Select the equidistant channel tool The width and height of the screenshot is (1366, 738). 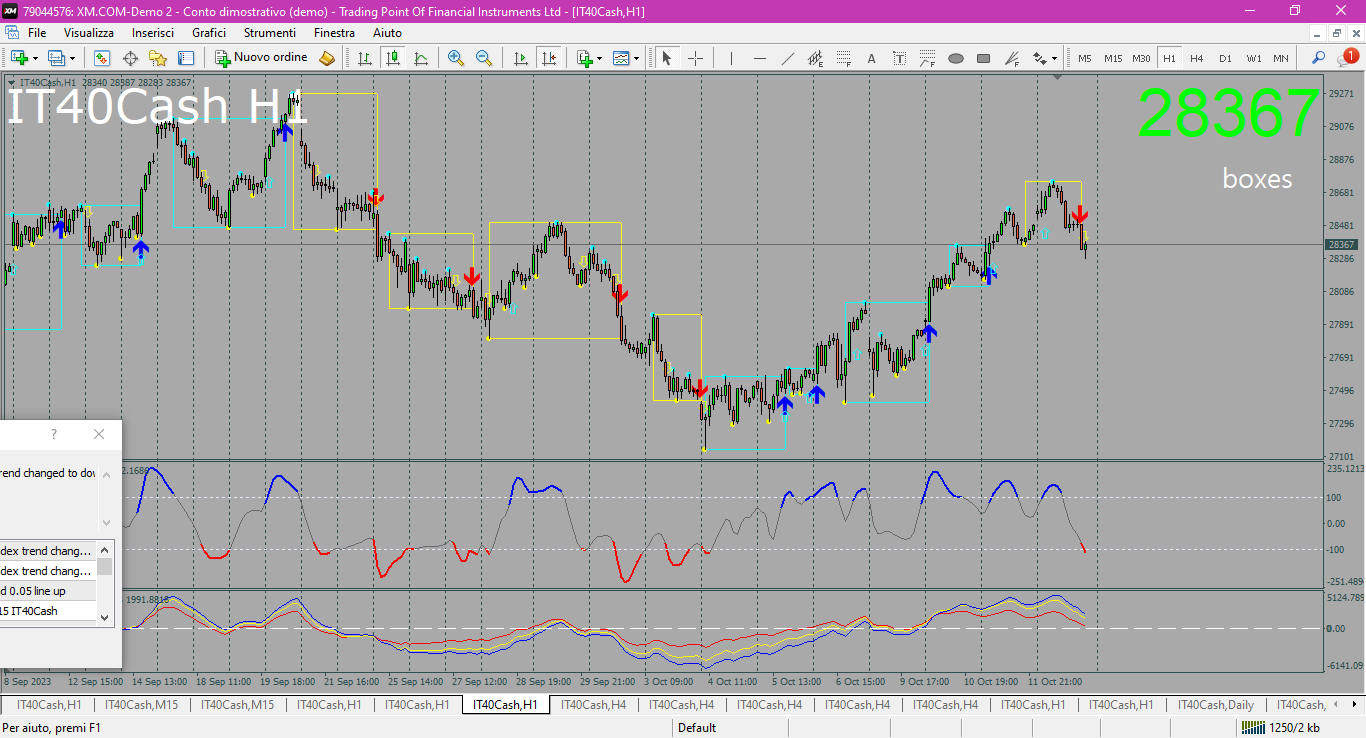click(815, 58)
